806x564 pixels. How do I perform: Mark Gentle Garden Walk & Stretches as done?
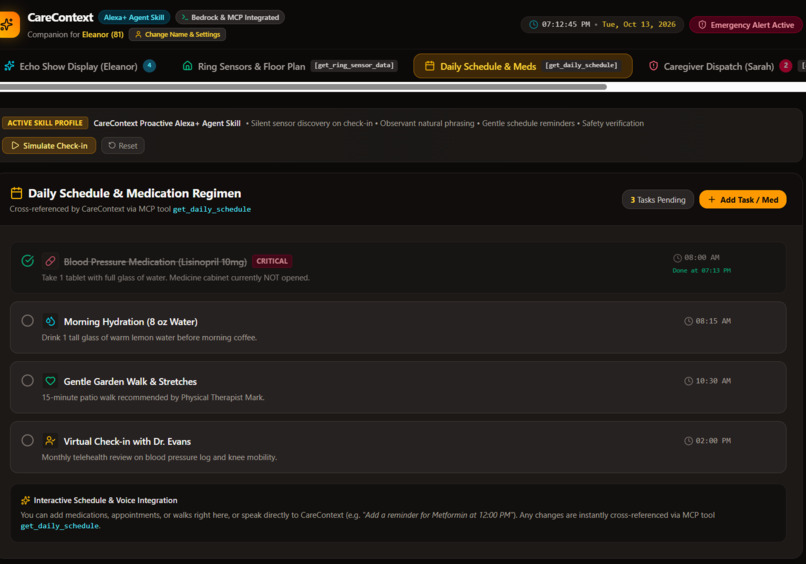pyautogui.click(x=28, y=380)
